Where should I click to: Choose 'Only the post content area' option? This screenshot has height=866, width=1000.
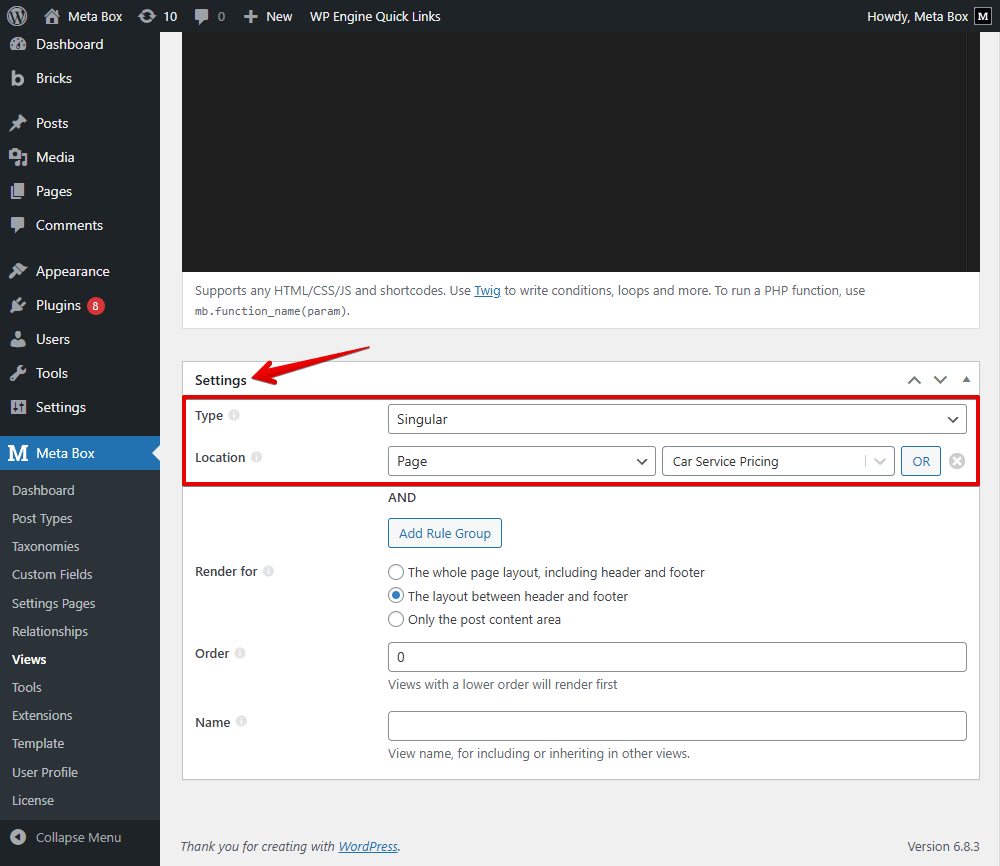396,618
